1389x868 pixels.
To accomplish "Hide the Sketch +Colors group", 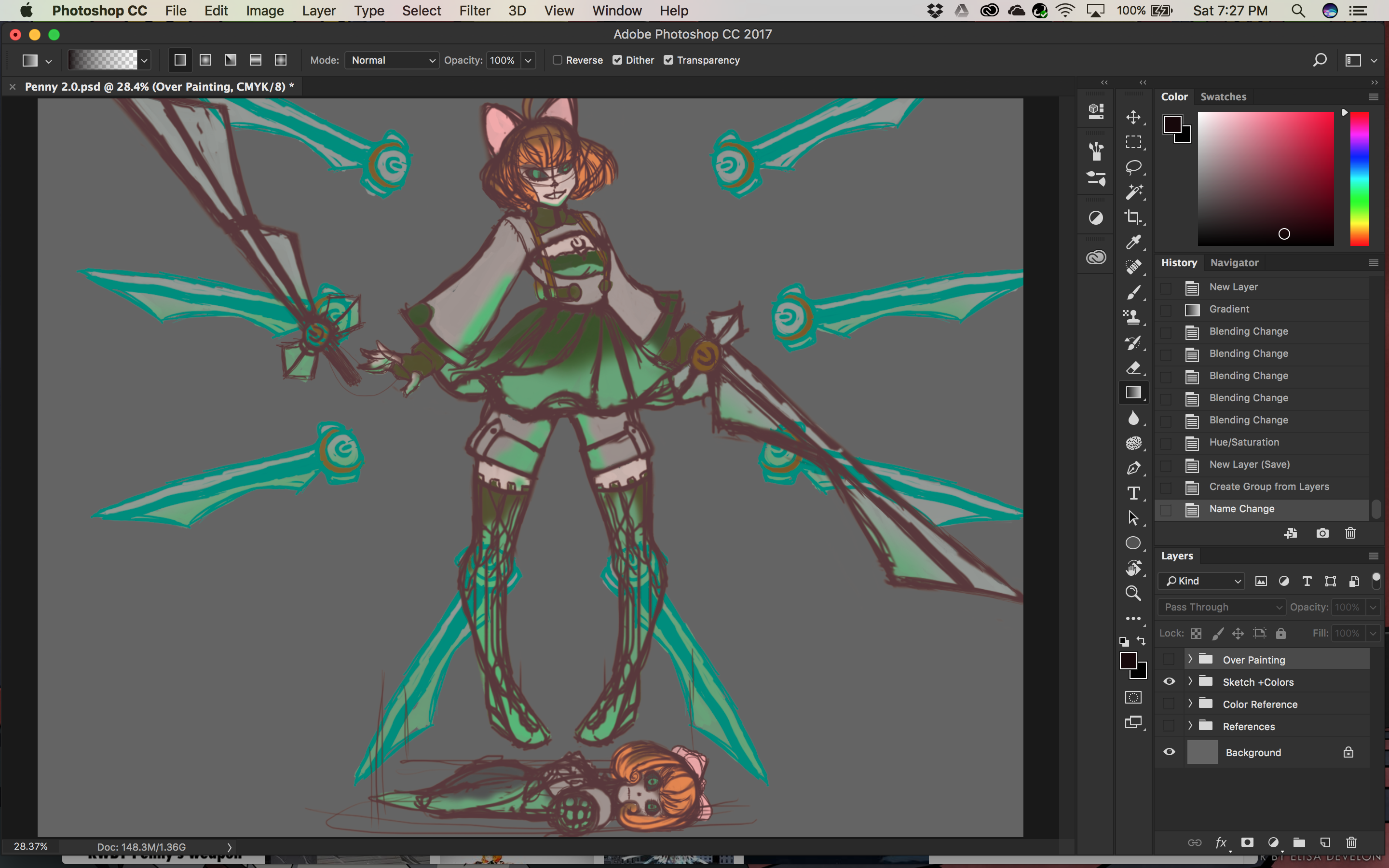I will [x=1169, y=681].
